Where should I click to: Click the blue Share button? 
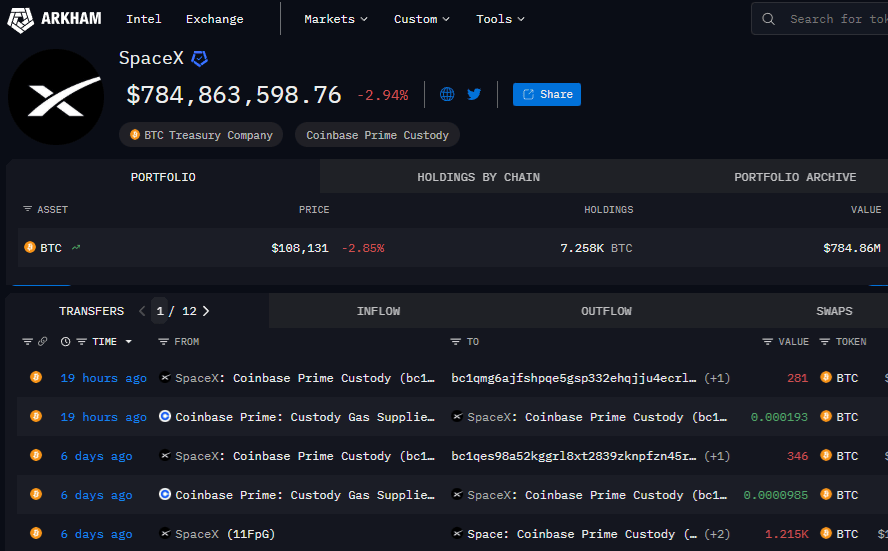point(547,94)
